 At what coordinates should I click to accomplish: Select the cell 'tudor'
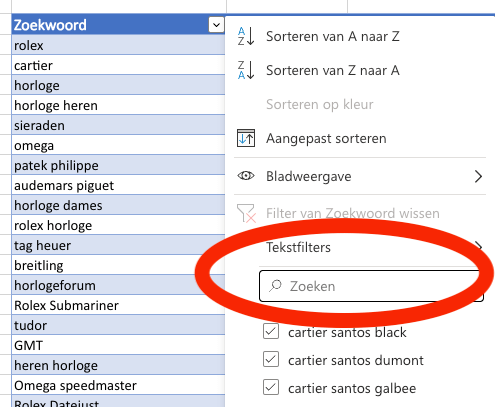(118, 325)
